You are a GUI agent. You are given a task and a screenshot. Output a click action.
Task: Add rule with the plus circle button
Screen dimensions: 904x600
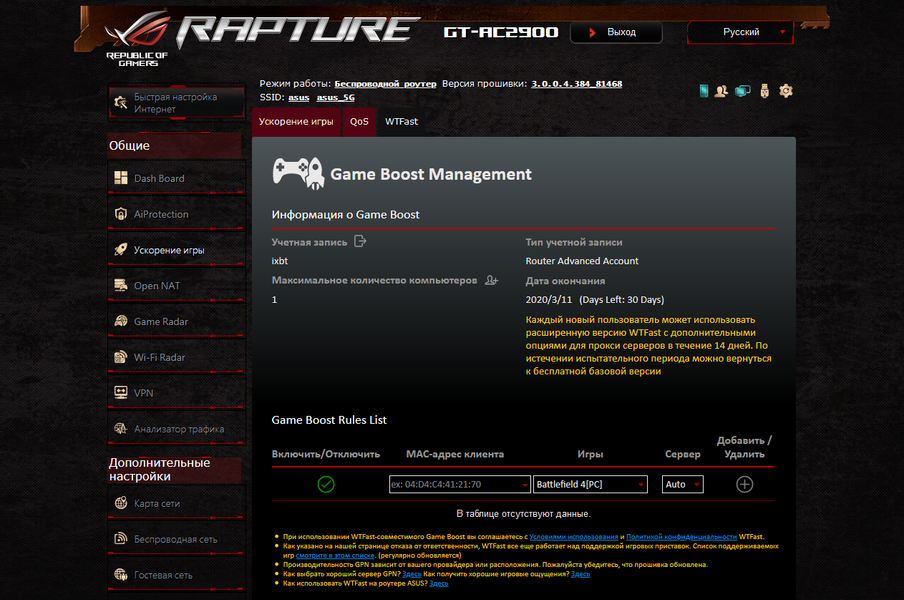coord(744,484)
